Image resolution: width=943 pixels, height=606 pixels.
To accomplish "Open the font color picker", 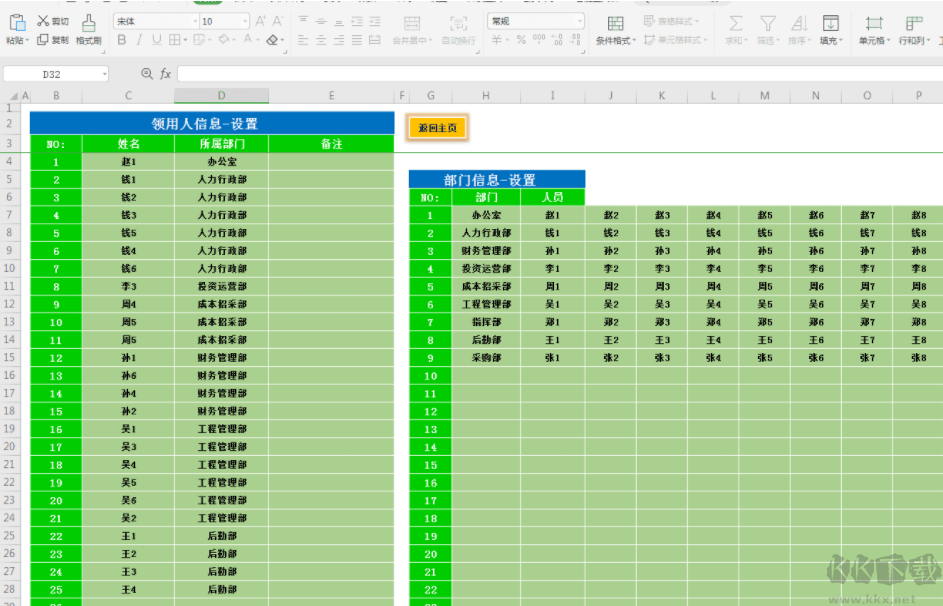I will [x=250, y=39].
